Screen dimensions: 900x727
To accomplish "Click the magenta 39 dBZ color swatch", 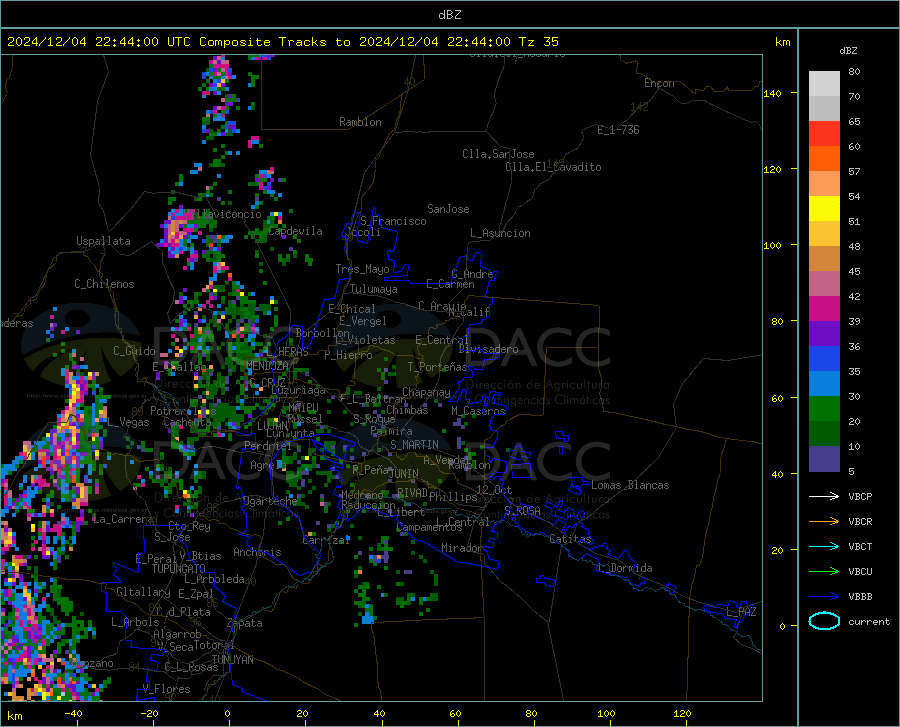I will 824,309.
